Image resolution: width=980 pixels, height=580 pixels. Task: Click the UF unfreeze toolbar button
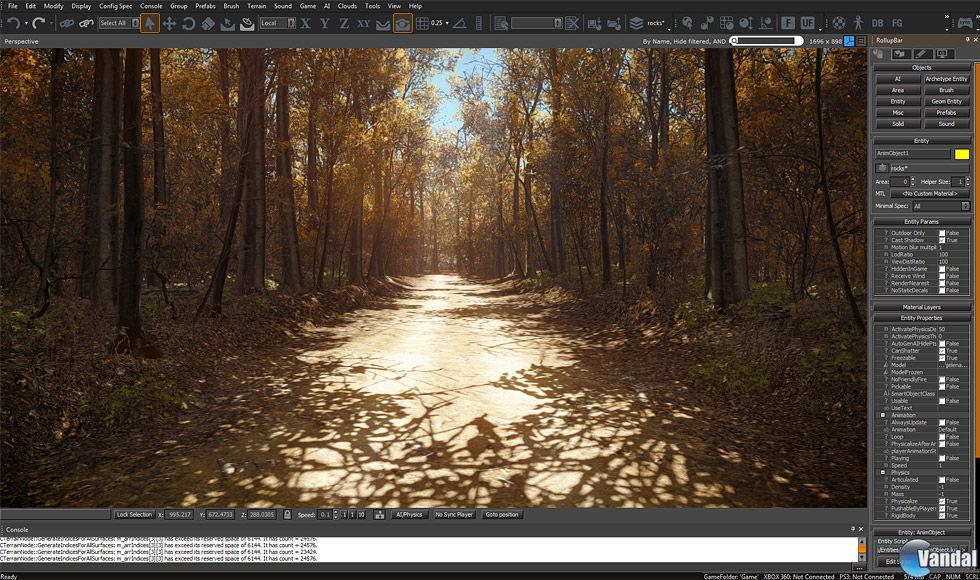point(808,24)
